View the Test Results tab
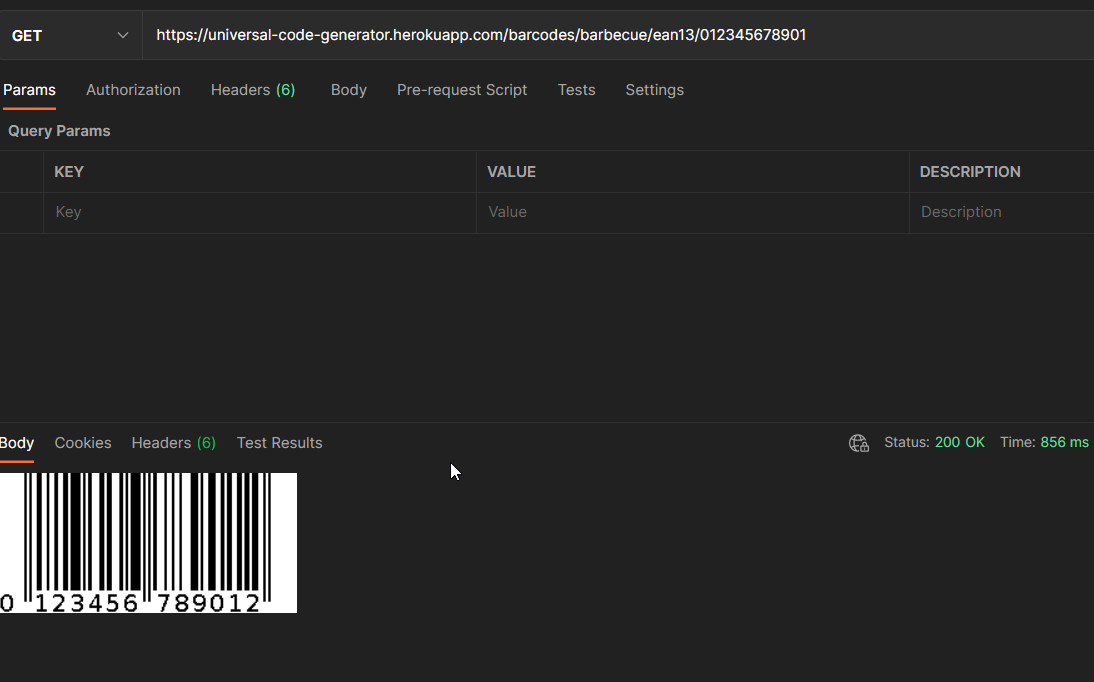The image size is (1094, 682). [279, 442]
